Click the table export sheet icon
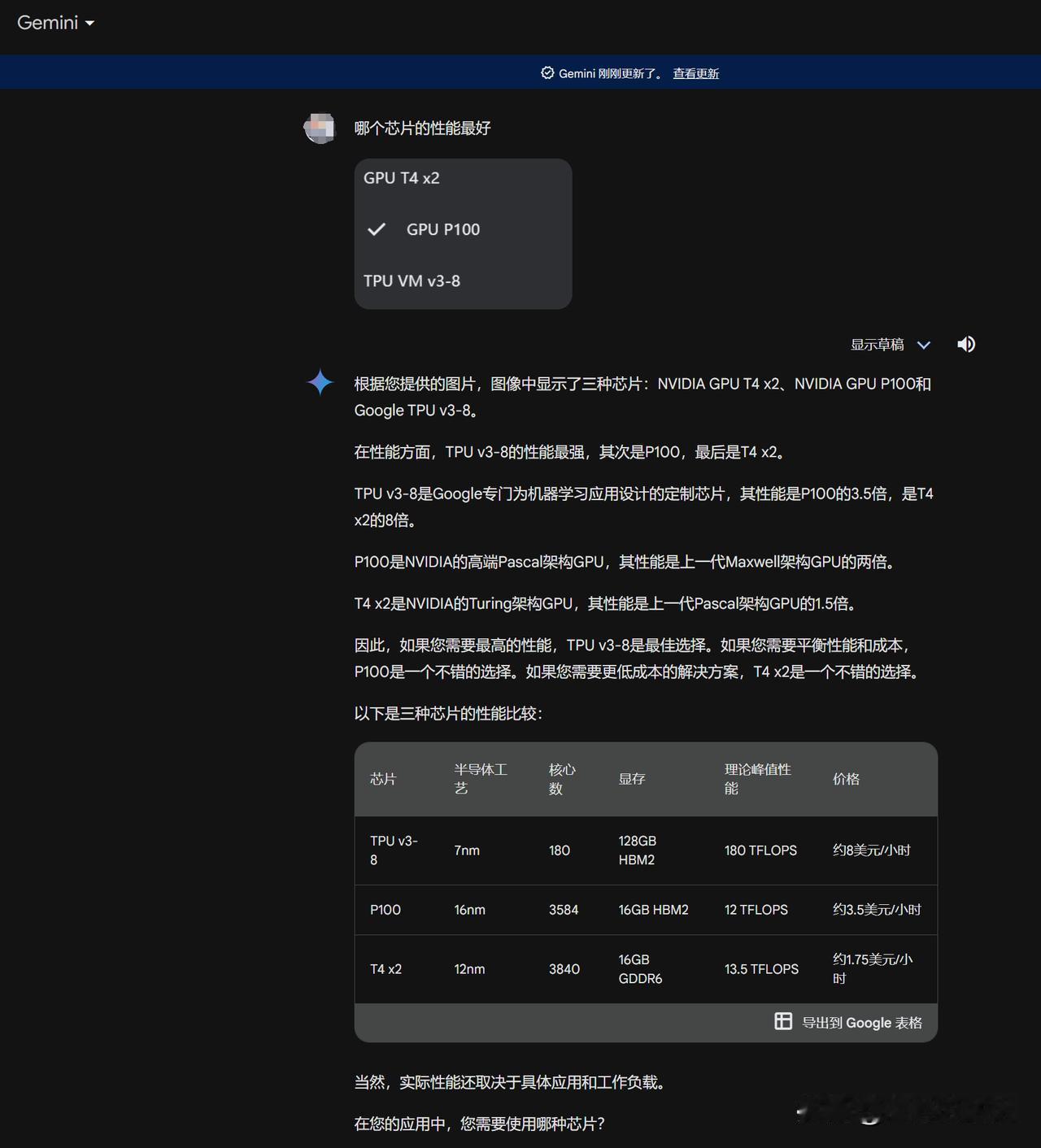The width and height of the screenshot is (1041, 1148). 783,1021
